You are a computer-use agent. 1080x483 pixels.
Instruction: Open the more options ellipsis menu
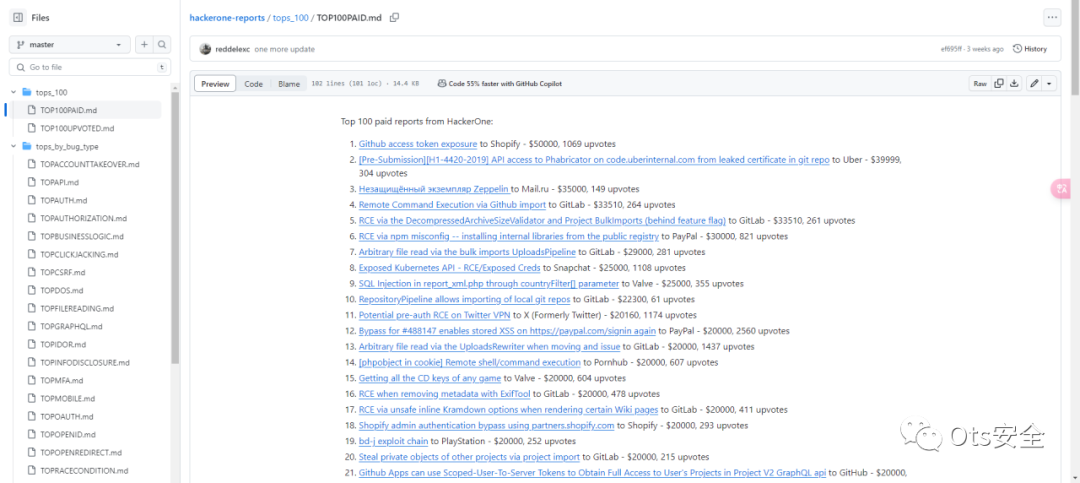coord(1052,18)
